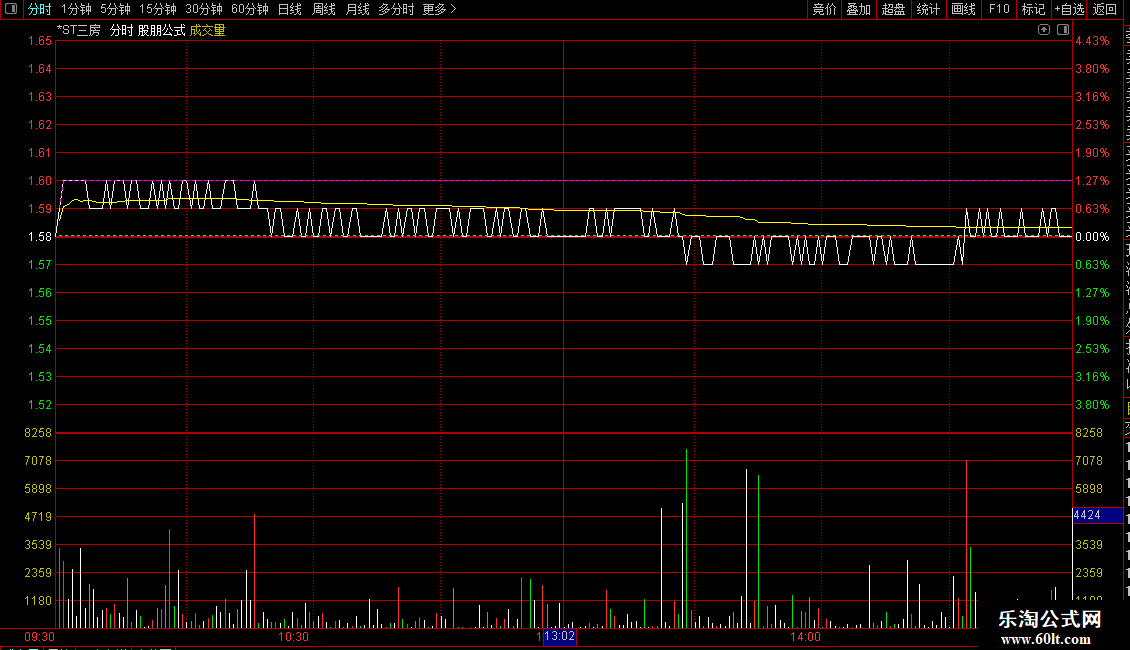Click the 返回 back button
This screenshot has width=1130, height=650.
[x=1105, y=9]
